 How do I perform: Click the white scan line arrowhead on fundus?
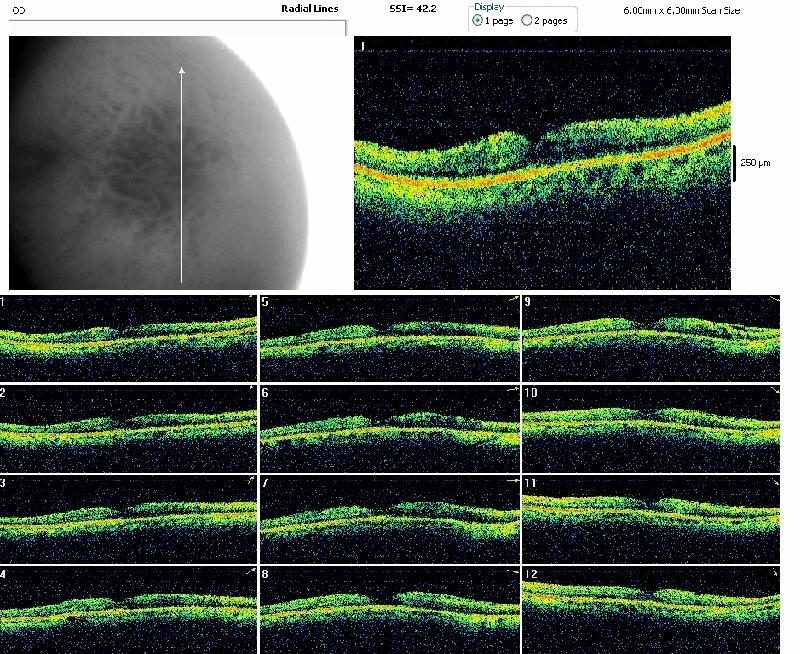[181, 70]
